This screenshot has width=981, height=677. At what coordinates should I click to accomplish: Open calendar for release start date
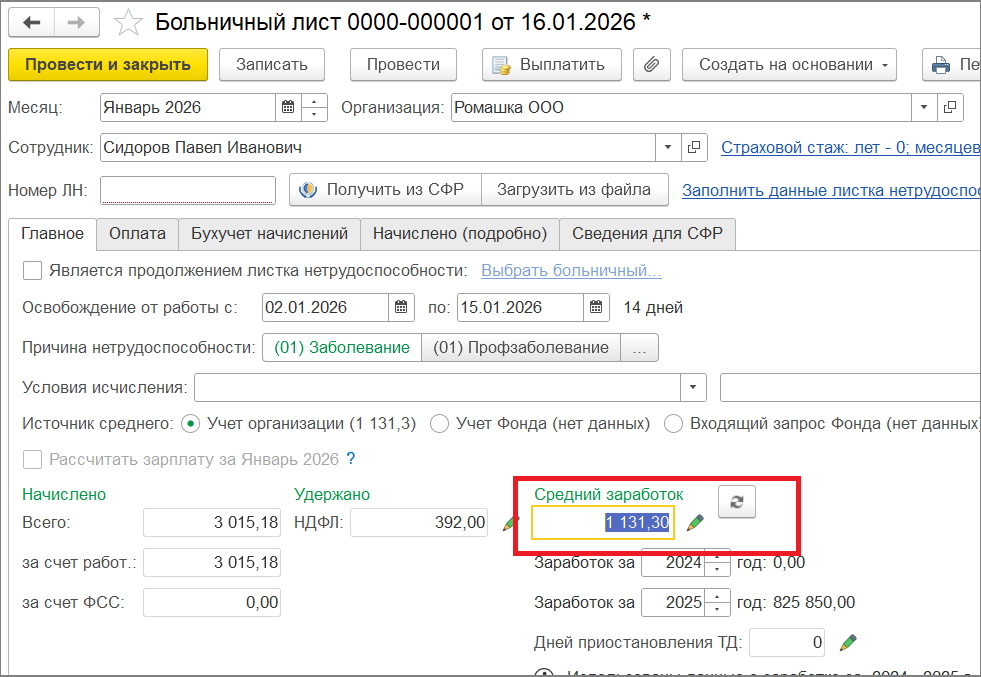[x=400, y=307]
